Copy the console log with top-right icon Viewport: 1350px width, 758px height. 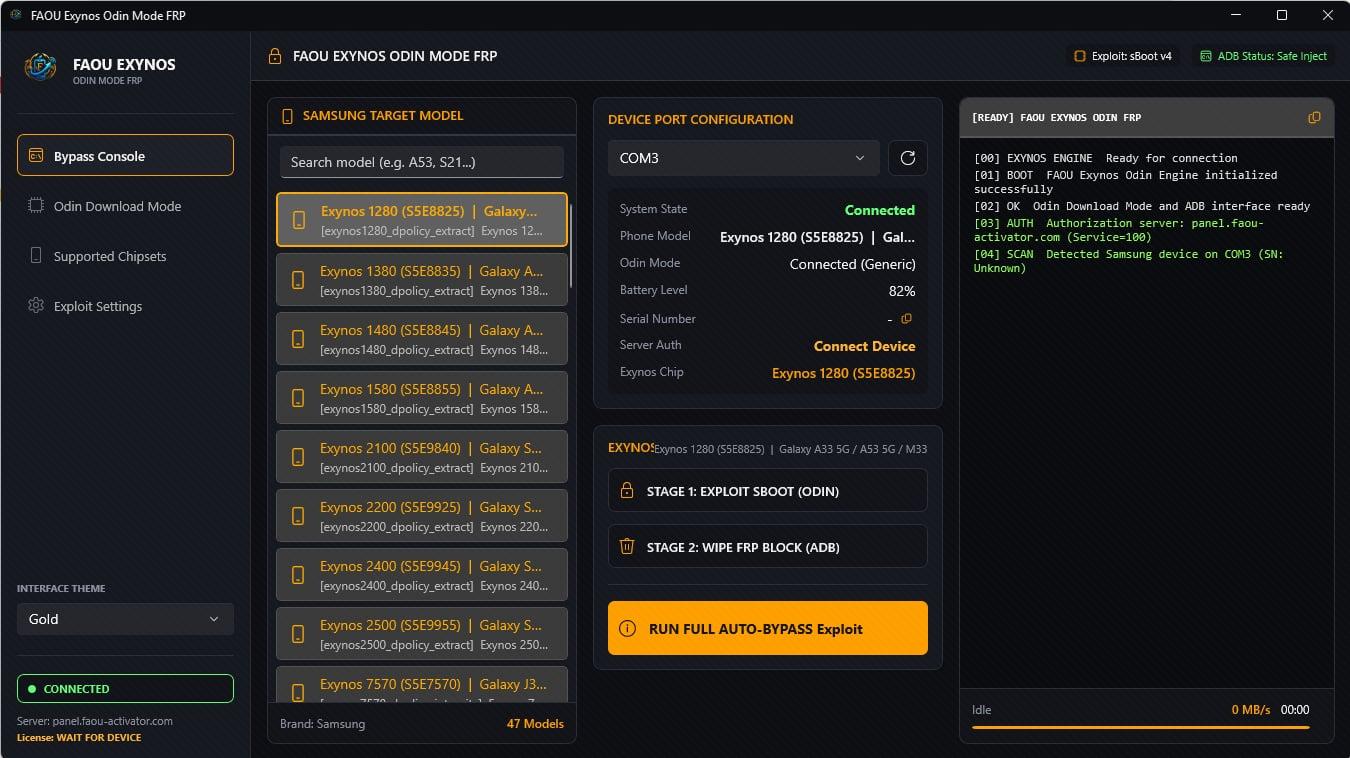click(1314, 117)
